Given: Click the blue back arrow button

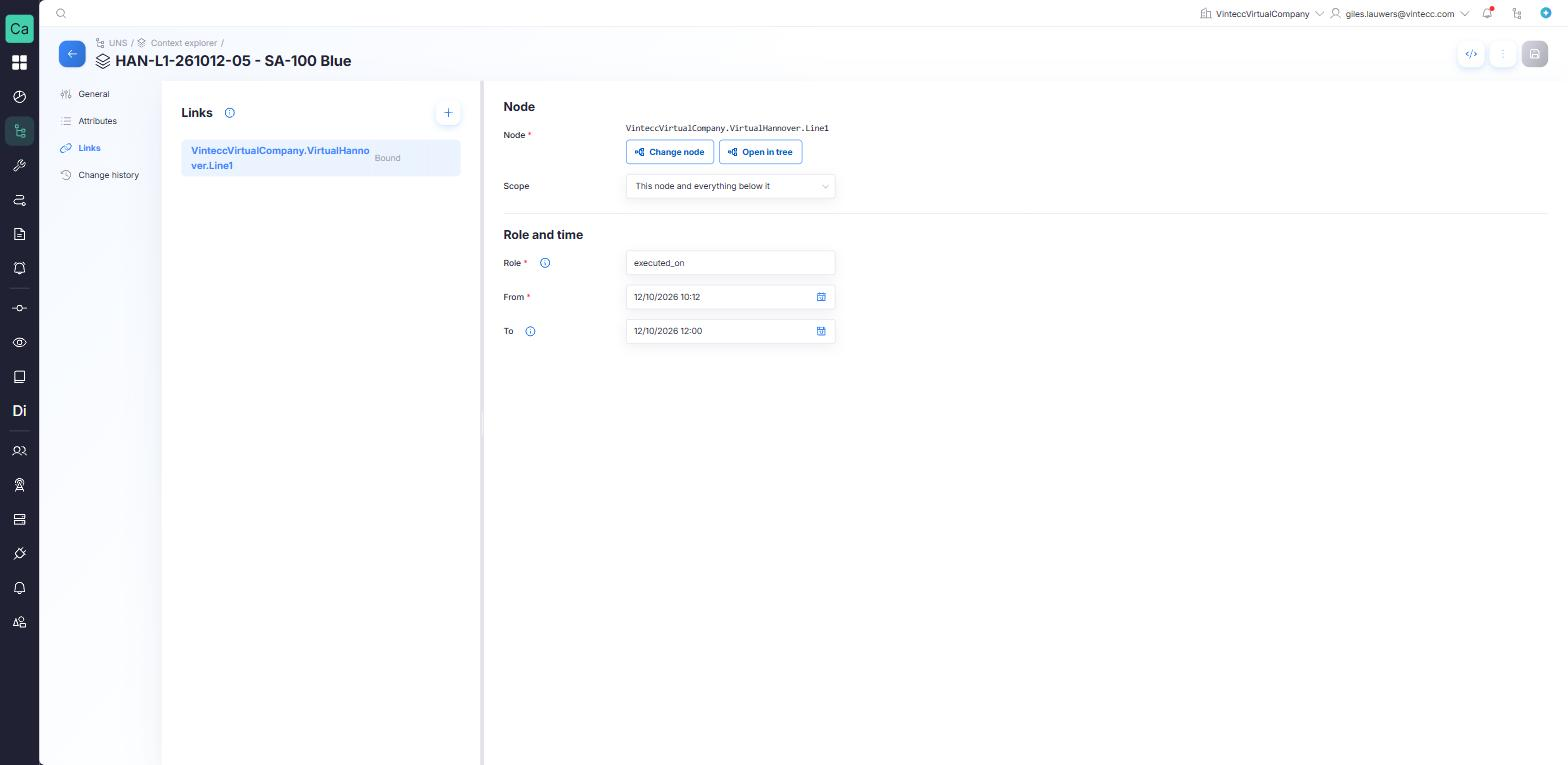Looking at the screenshot, I should click(x=72, y=54).
